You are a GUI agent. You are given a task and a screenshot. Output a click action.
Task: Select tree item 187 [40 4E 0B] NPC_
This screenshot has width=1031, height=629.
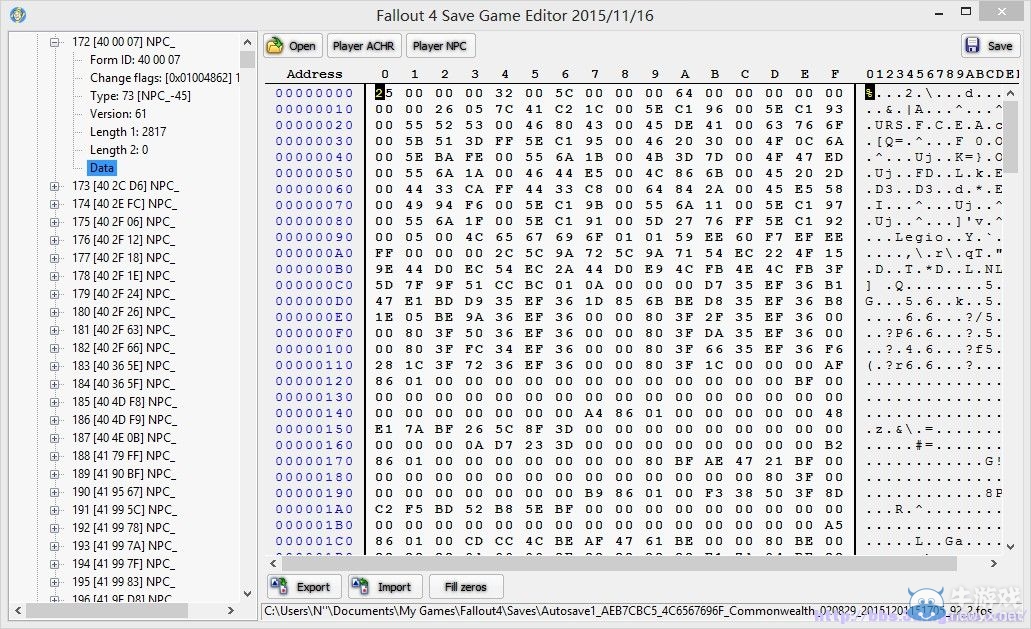pyautogui.click(x=124, y=438)
